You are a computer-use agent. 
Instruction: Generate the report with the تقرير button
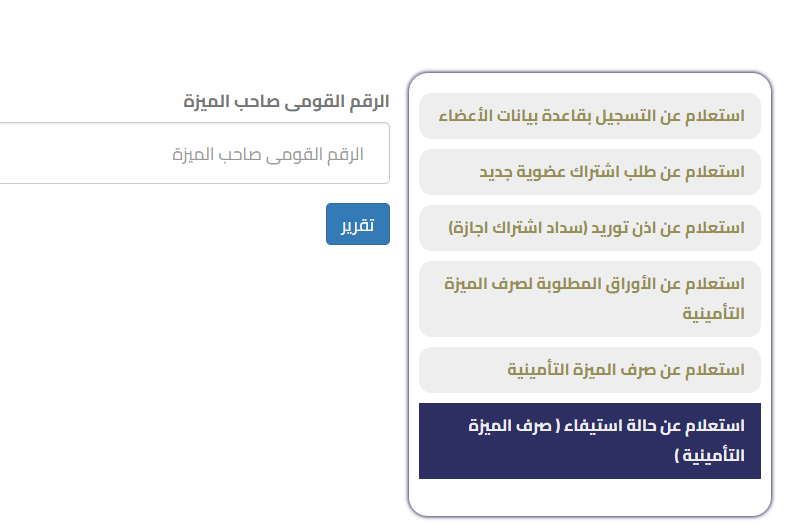357,224
